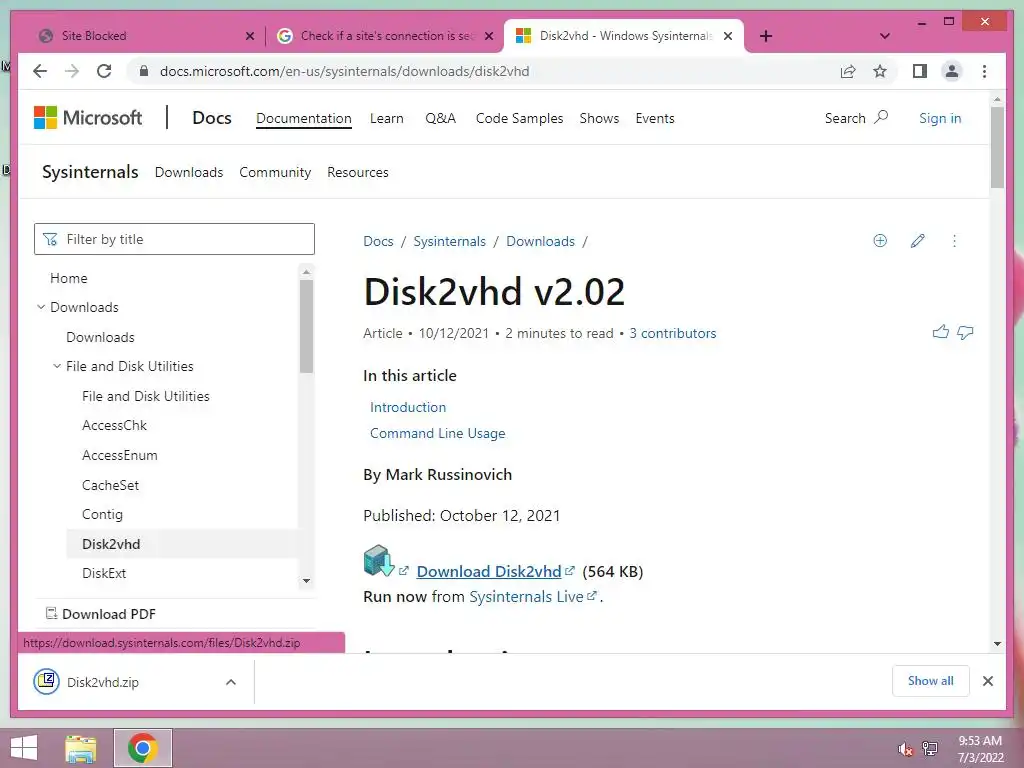Viewport: 1024px width, 768px height.
Task: Open the Learn menu item
Action: 387,118
